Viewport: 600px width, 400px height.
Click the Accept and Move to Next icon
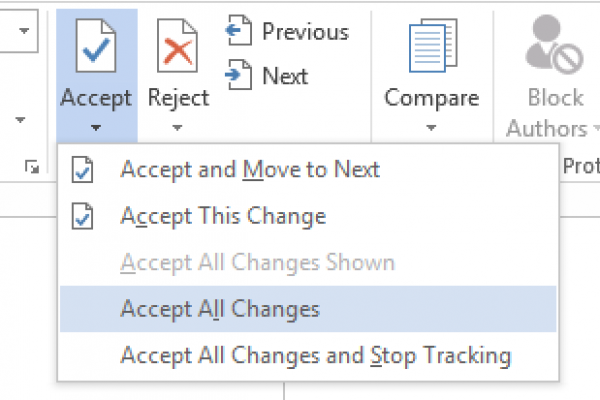[83, 170]
